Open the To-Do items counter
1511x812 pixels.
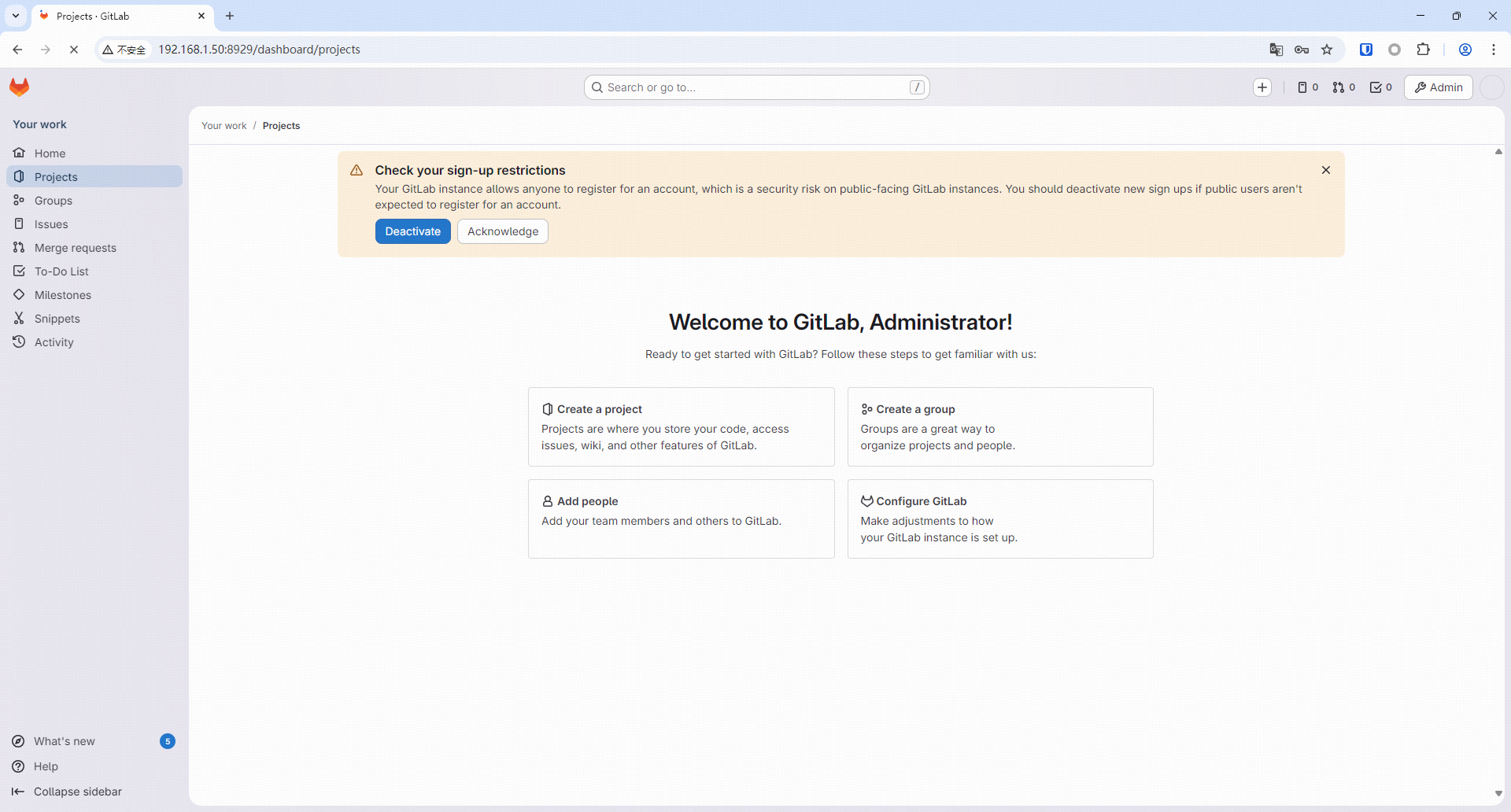(x=1381, y=87)
